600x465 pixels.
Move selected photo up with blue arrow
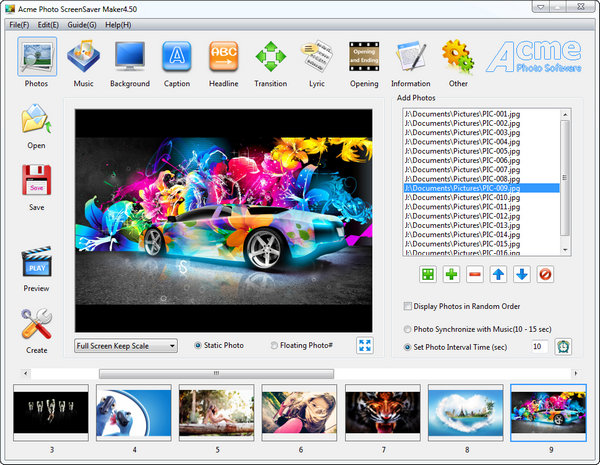[498, 273]
